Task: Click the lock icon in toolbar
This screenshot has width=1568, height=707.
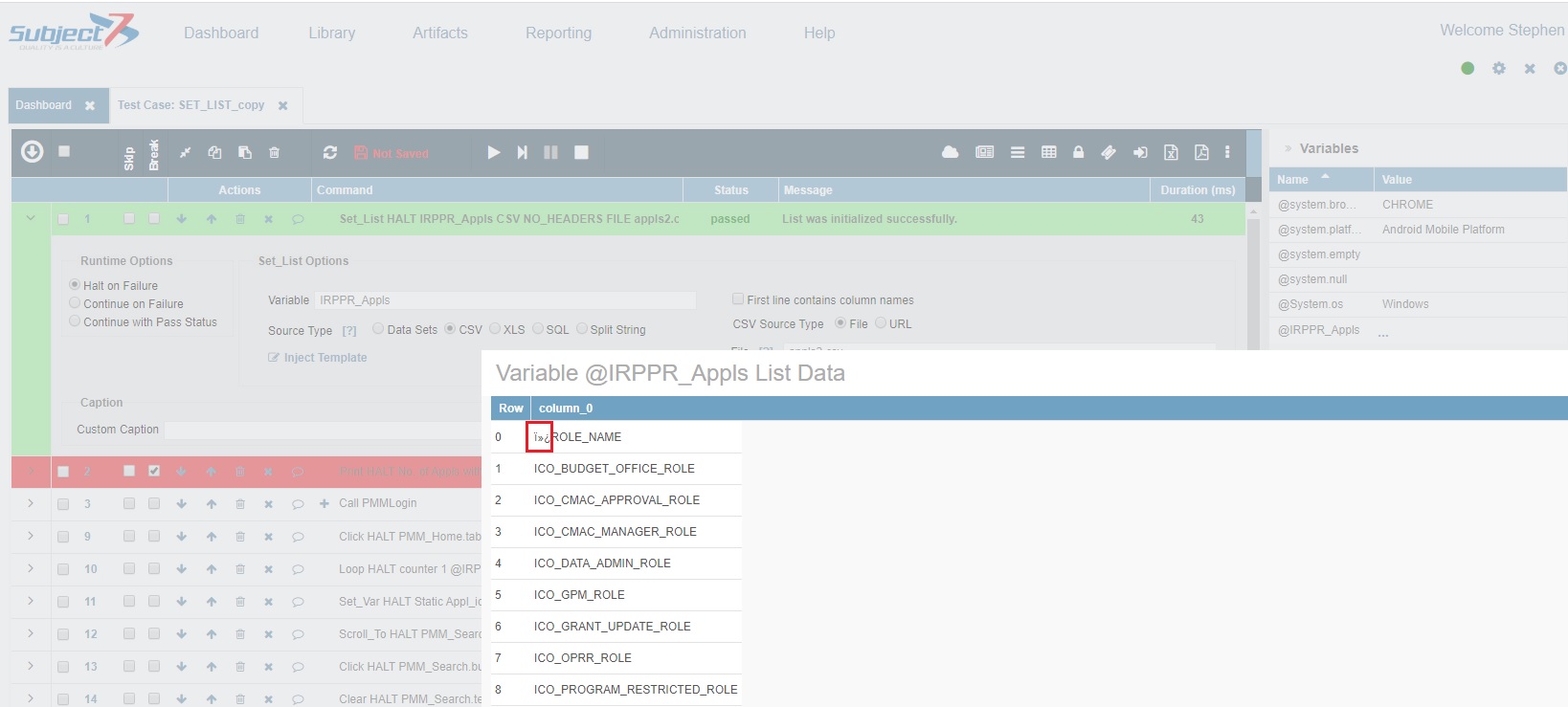Action: click(1078, 152)
